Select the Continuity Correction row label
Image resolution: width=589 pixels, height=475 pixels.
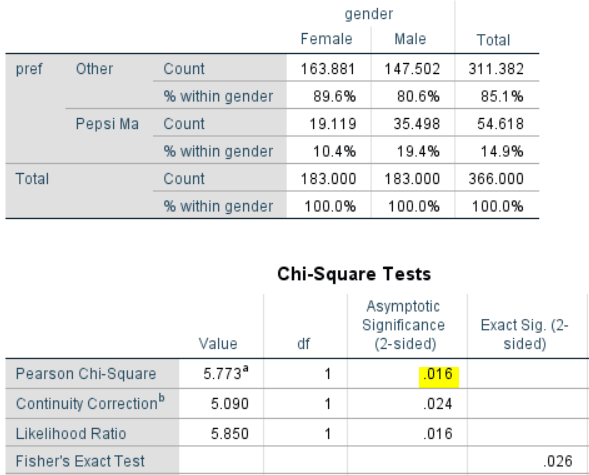click(90, 403)
